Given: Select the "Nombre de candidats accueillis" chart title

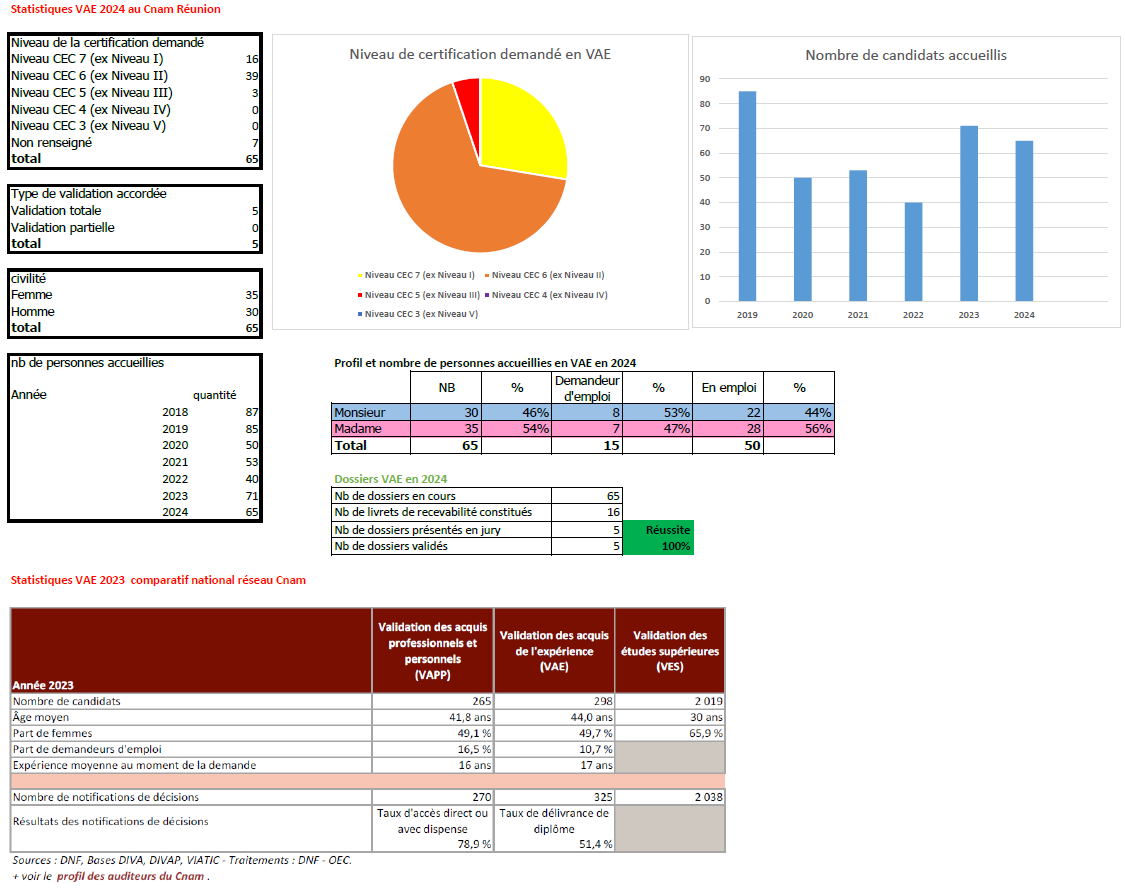Looking at the screenshot, I should (x=906, y=55).
